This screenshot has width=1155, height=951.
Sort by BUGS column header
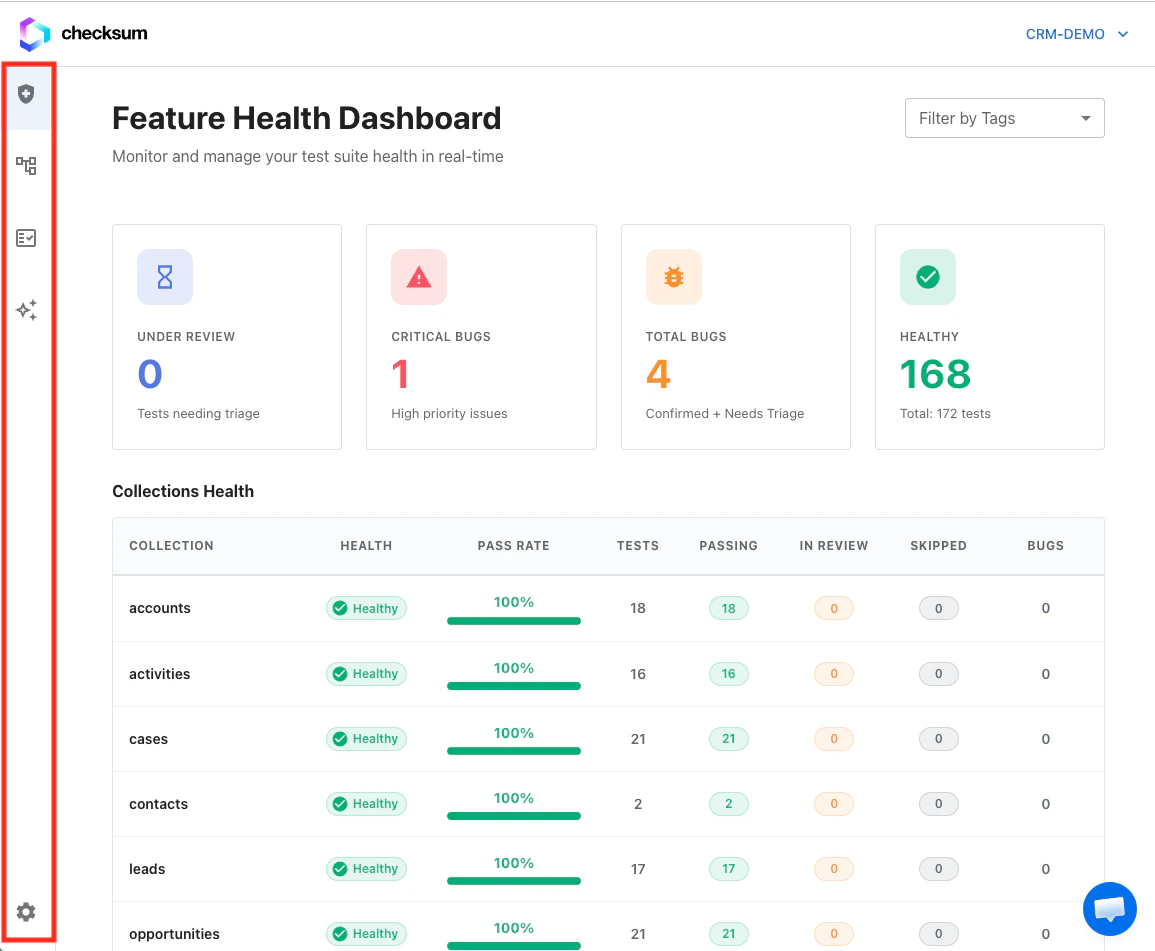coord(1046,546)
